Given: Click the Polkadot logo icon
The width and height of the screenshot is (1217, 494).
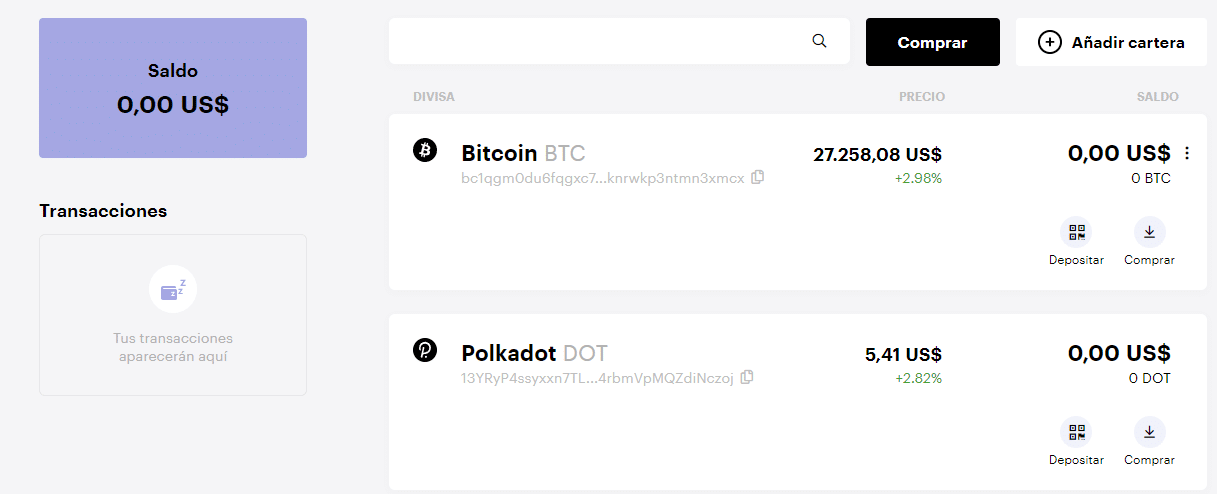Looking at the screenshot, I should (425, 350).
